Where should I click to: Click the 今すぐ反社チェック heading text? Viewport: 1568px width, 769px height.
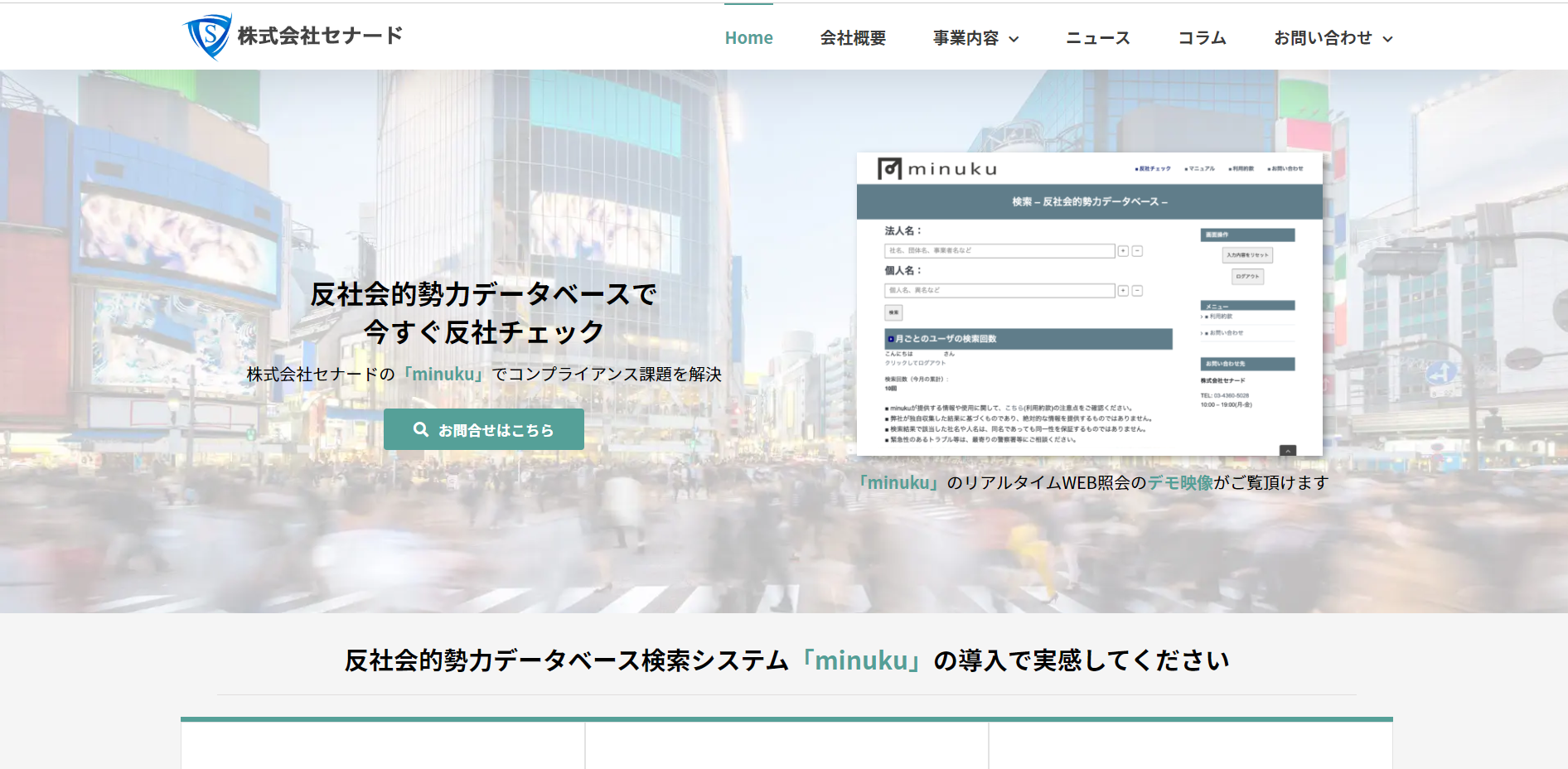point(484,332)
